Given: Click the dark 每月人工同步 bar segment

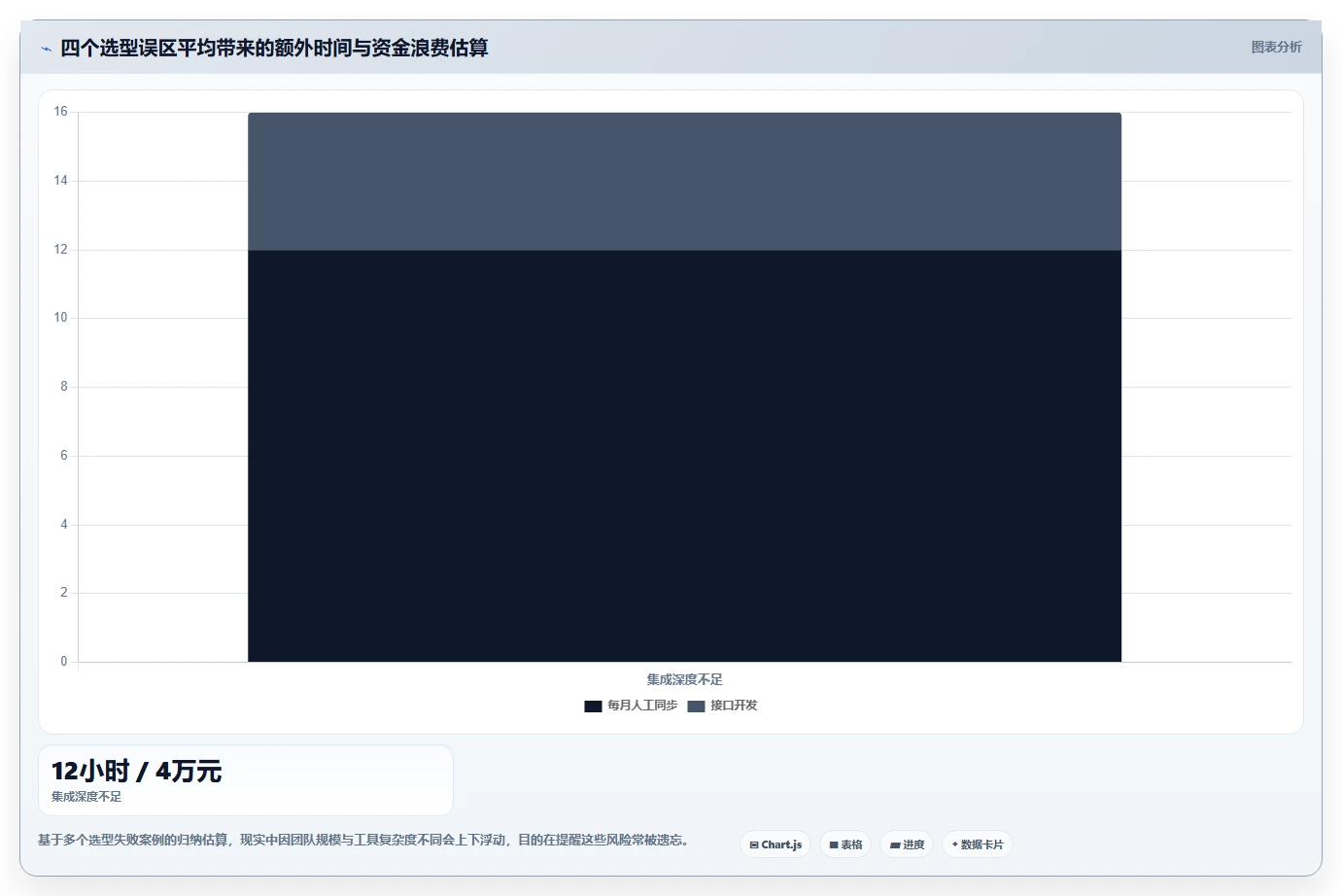Looking at the screenshot, I should [684, 456].
